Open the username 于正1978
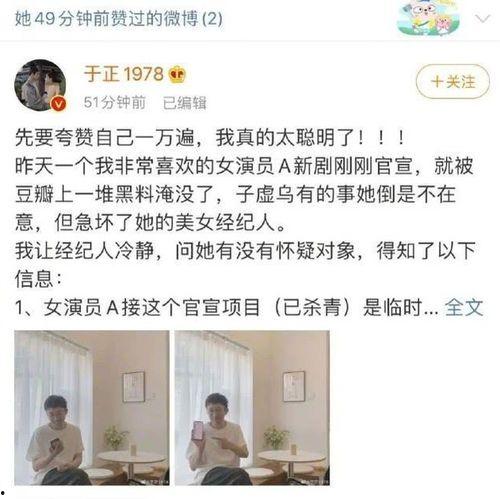The width and height of the screenshot is (500, 499). tap(124, 74)
